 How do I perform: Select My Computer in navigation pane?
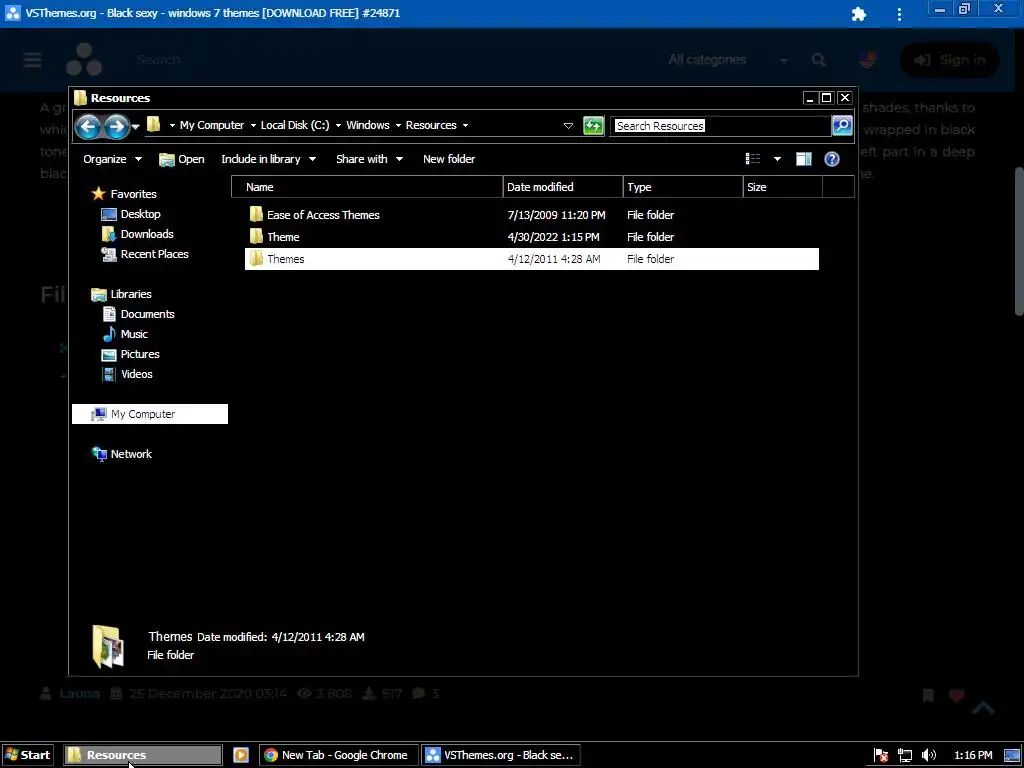(150, 414)
